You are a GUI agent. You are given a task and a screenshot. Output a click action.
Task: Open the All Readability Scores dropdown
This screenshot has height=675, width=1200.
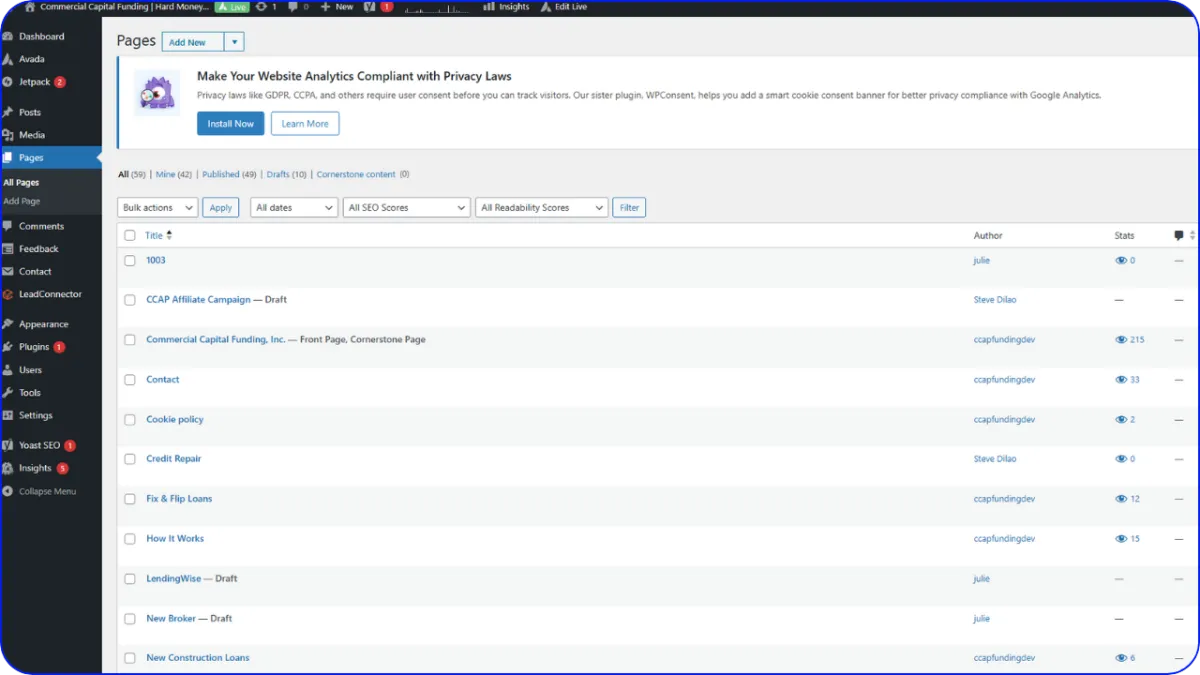(541, 208)
